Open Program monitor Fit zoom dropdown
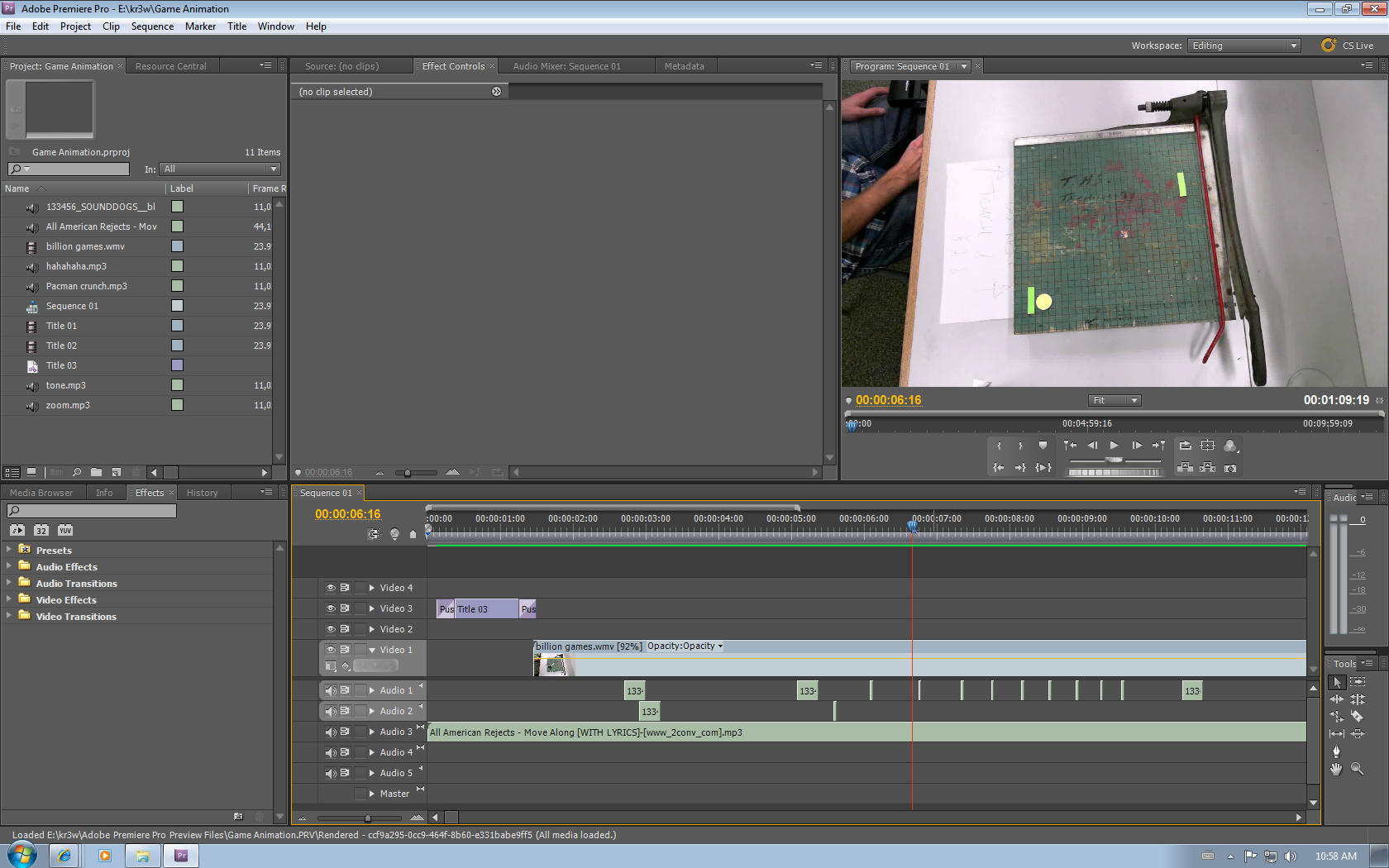 [x=1115, y=400]
